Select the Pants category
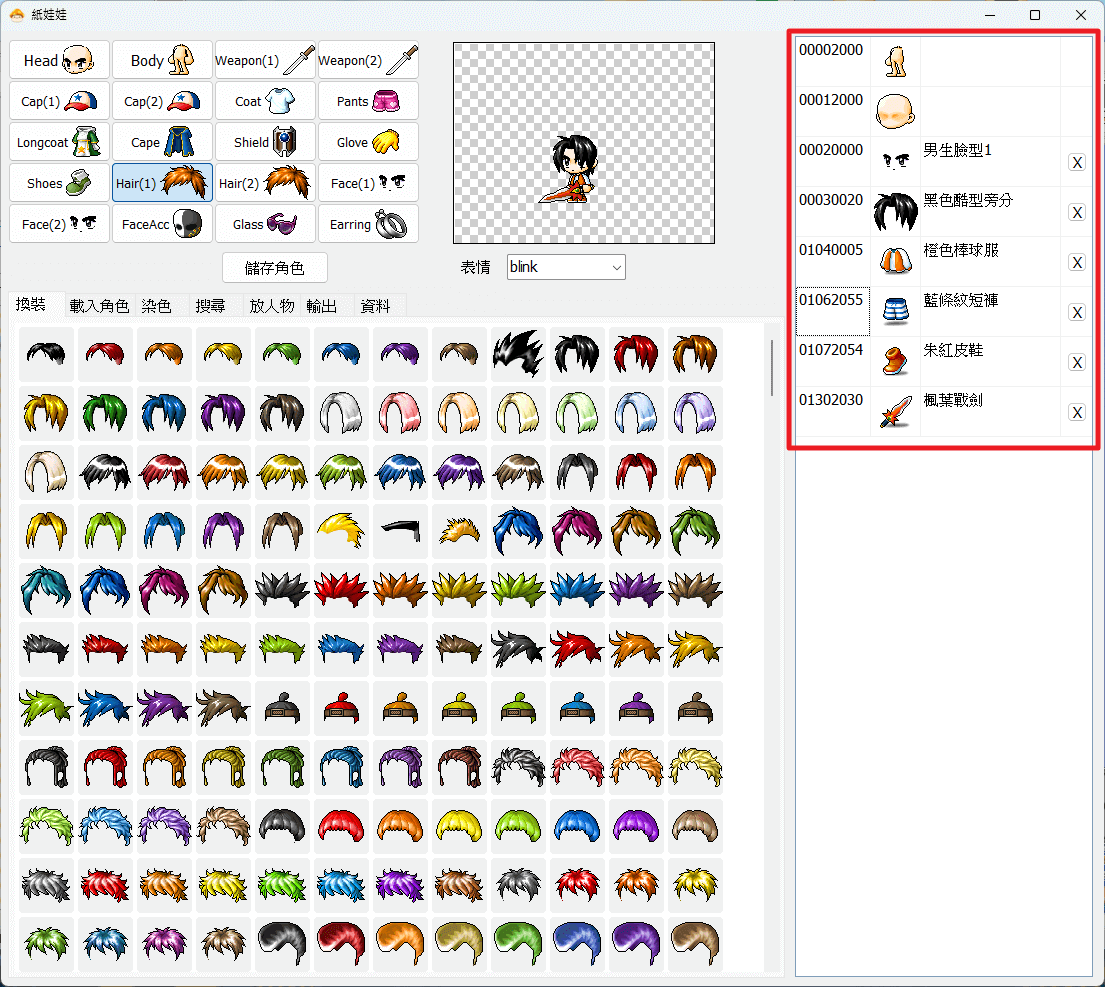Screen dimensions: 1105x987 pos(368,101)
